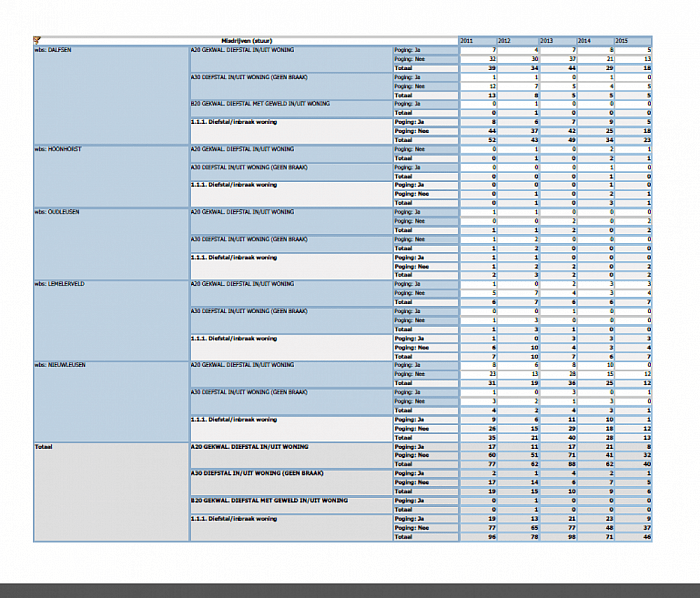Click the A30 DIEFSTAL (GEEN BRAAK) category under DALFSEN
Viewport: 700px width, 598px height.
point(249,77)
